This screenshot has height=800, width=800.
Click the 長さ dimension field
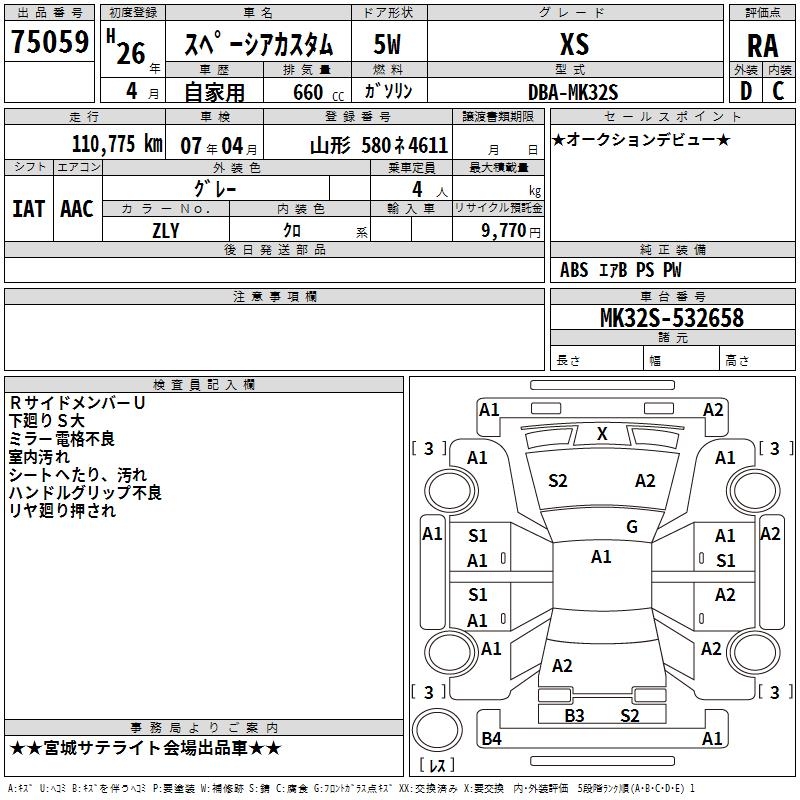pyautogui.click(x=596, y=360)
